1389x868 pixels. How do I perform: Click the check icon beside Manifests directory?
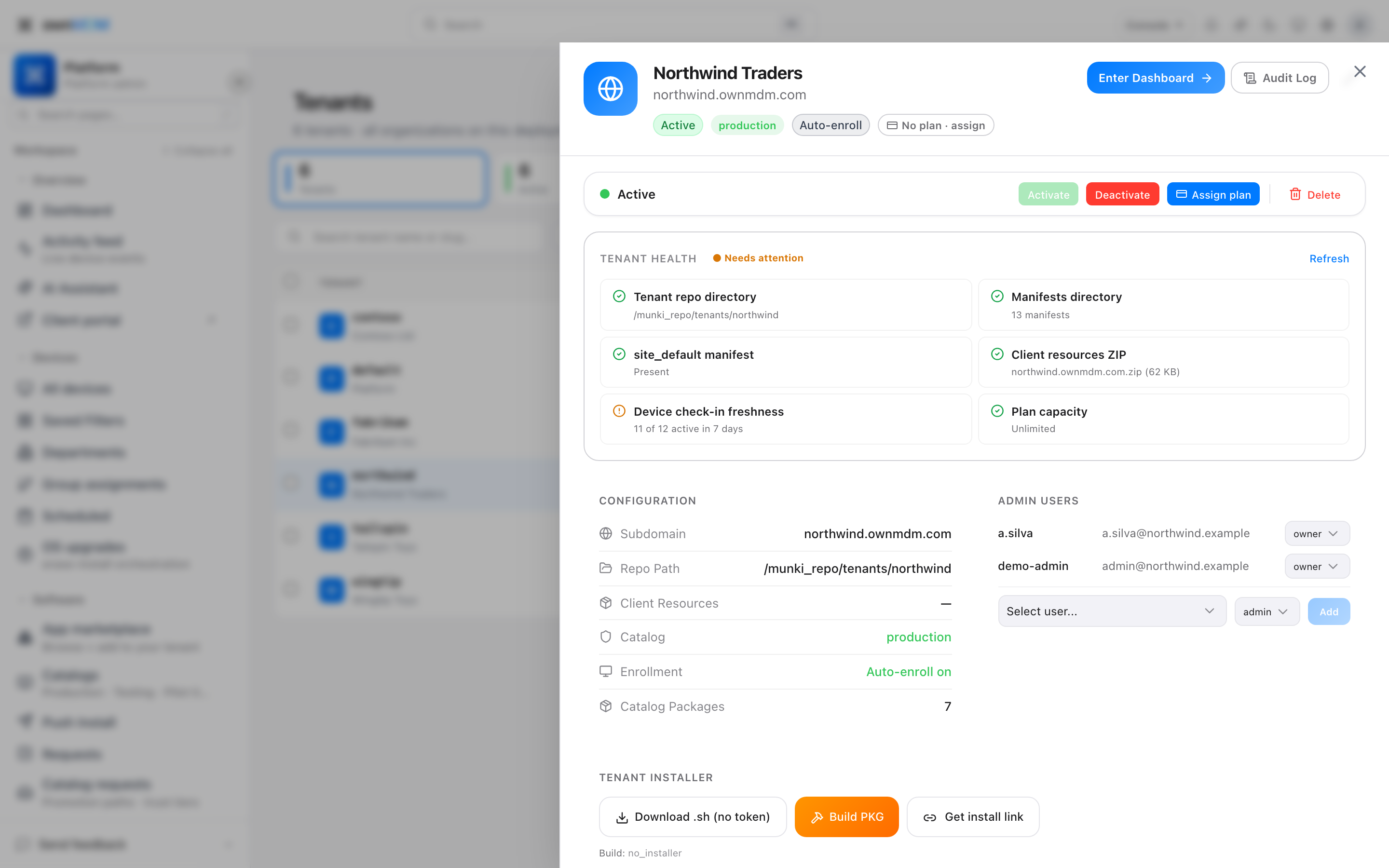[x=997, y=296]
